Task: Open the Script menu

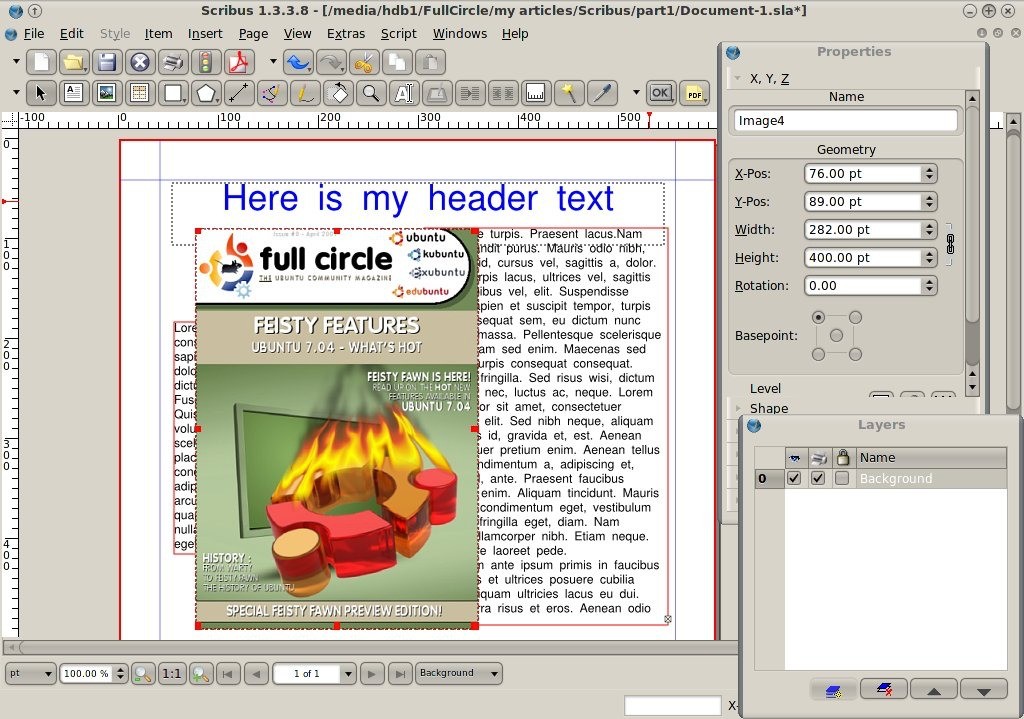Action: click(398, 34)
